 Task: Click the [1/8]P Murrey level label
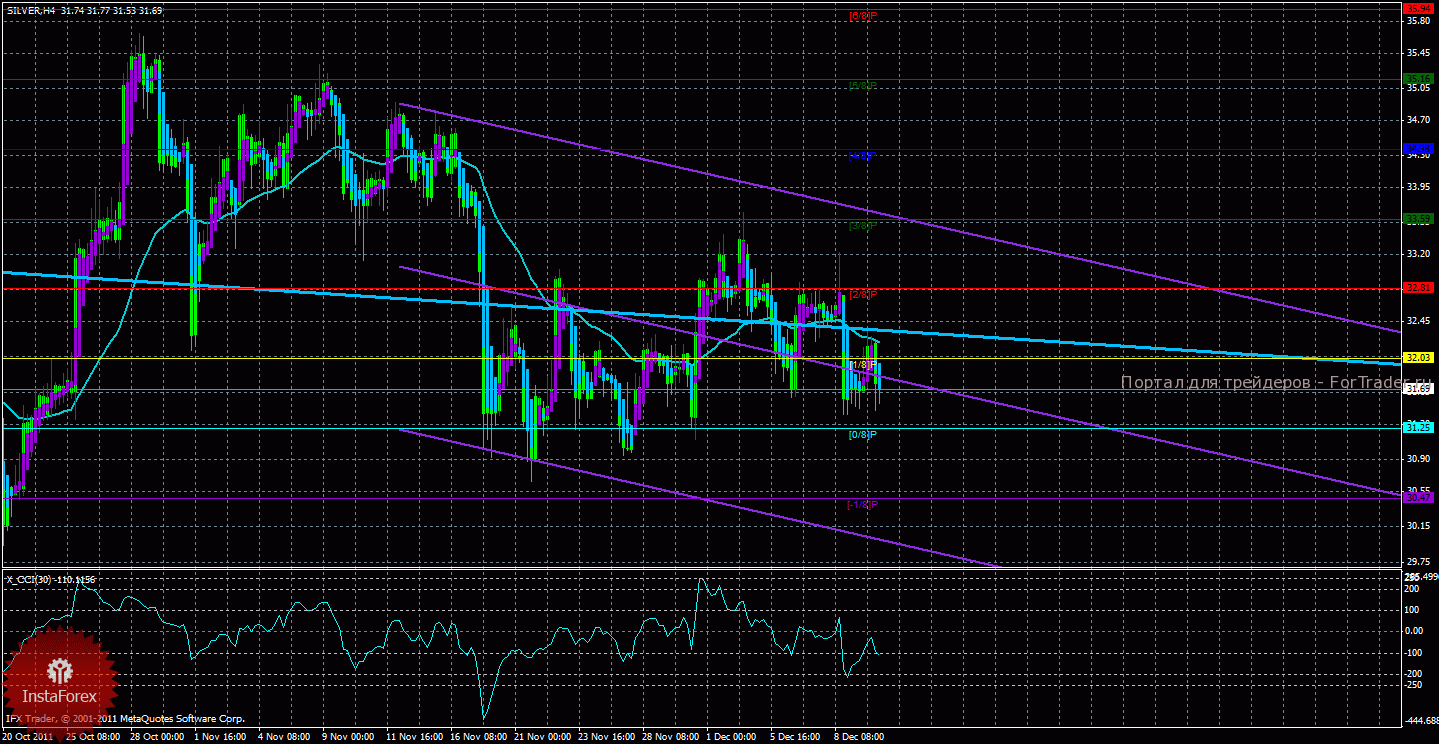[862, 365]
